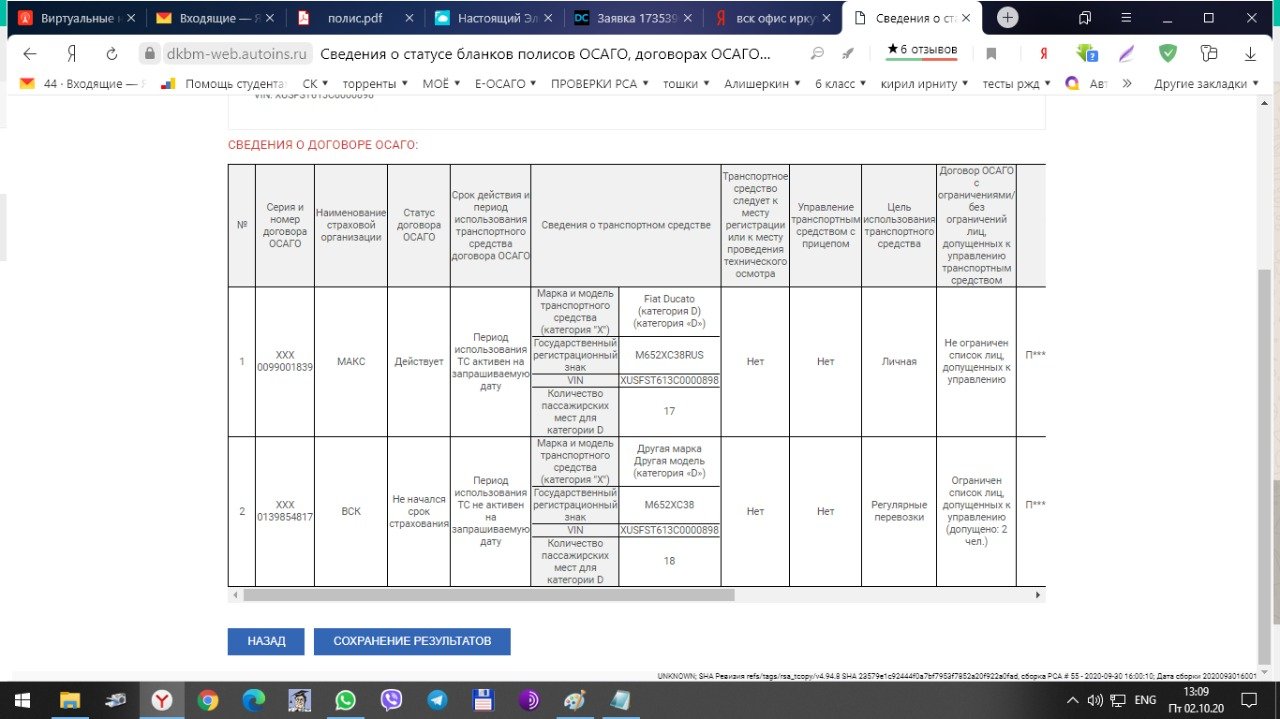This screenshot has height=719, width=1280.
Task: Open the '6 отзывов' site reviews badge
Action: [x=922, y=50]
